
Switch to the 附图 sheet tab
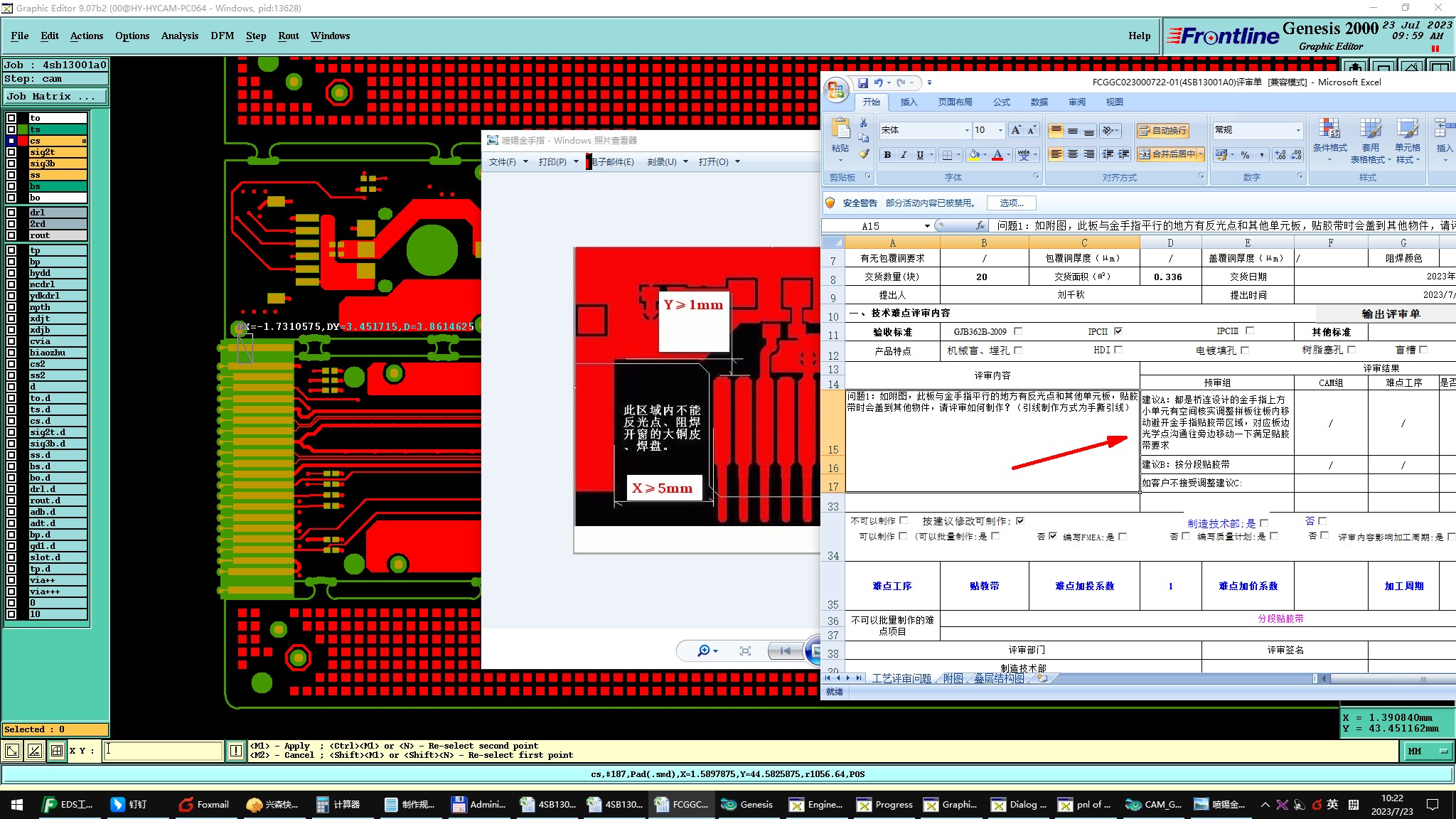(953, 678)
